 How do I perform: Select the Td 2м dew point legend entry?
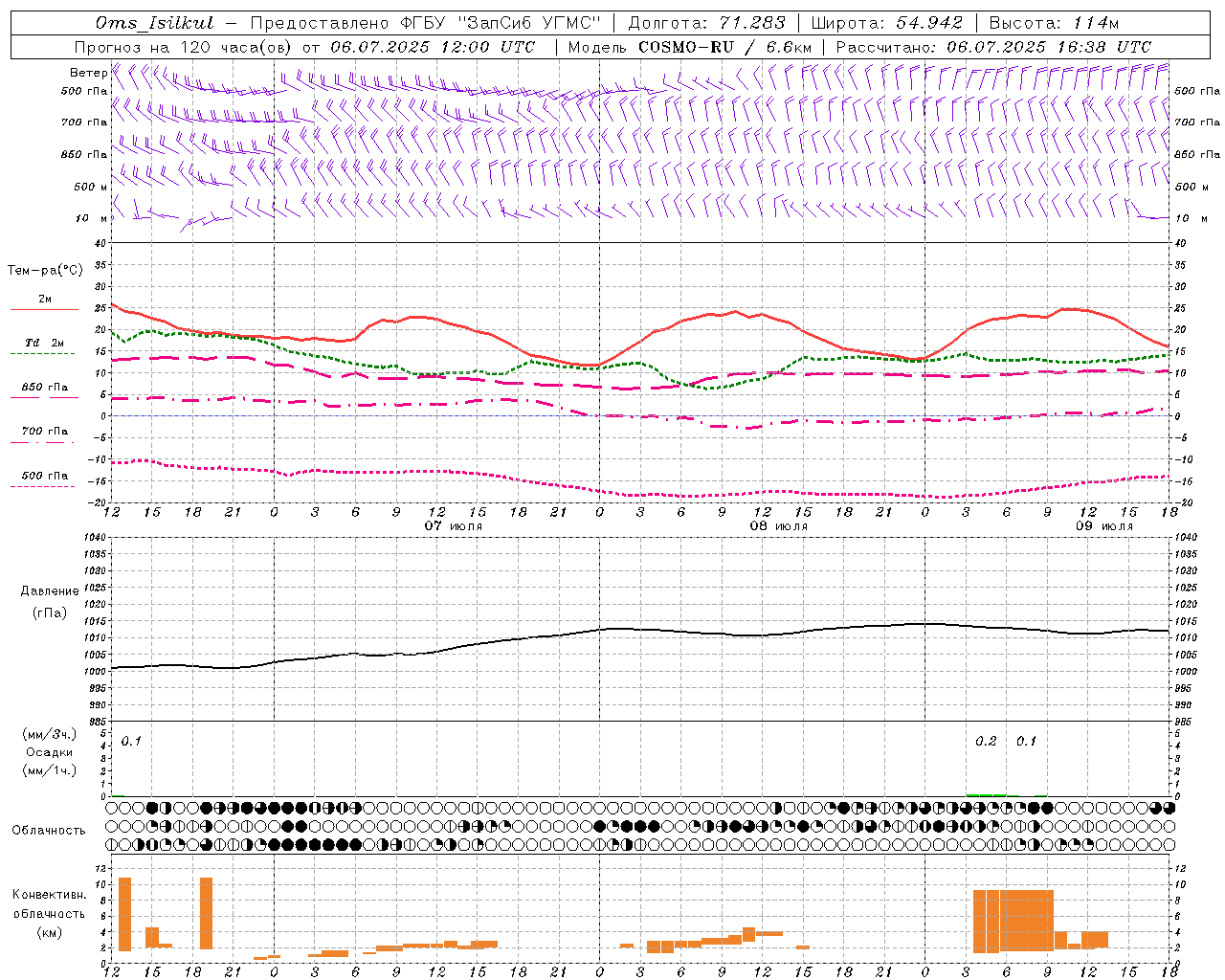(44, 343)
